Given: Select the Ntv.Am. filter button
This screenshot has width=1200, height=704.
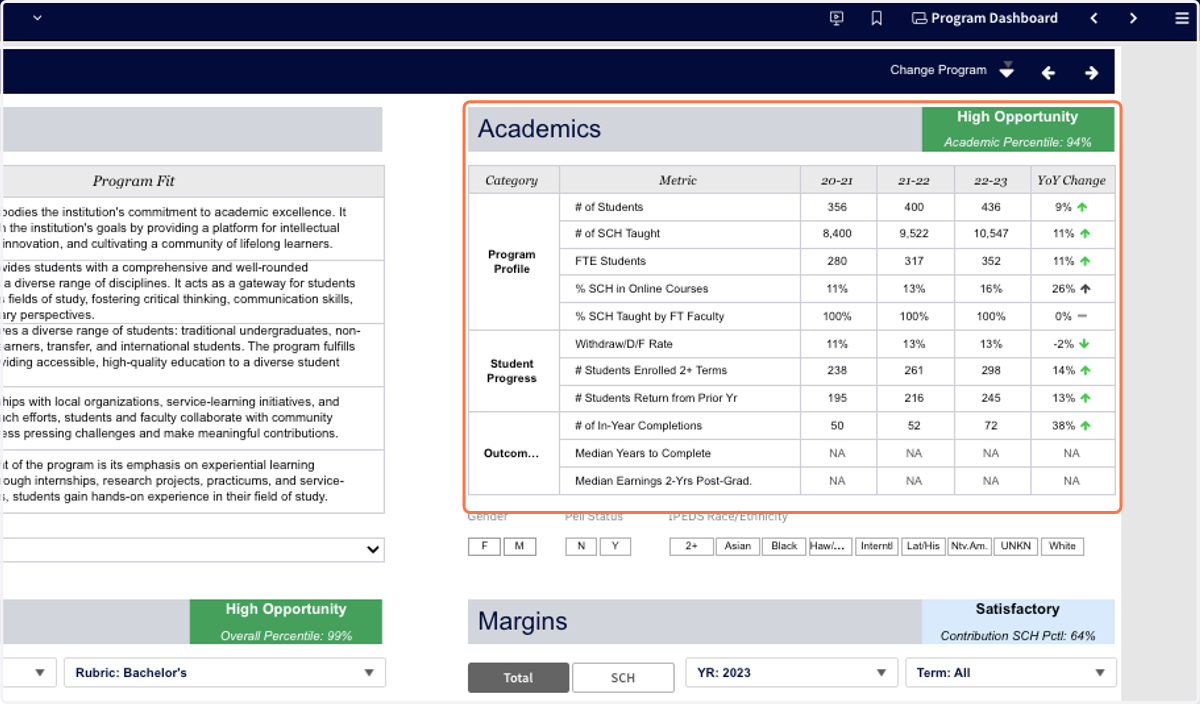Looking at the screenshot, I should click(969, 546).
